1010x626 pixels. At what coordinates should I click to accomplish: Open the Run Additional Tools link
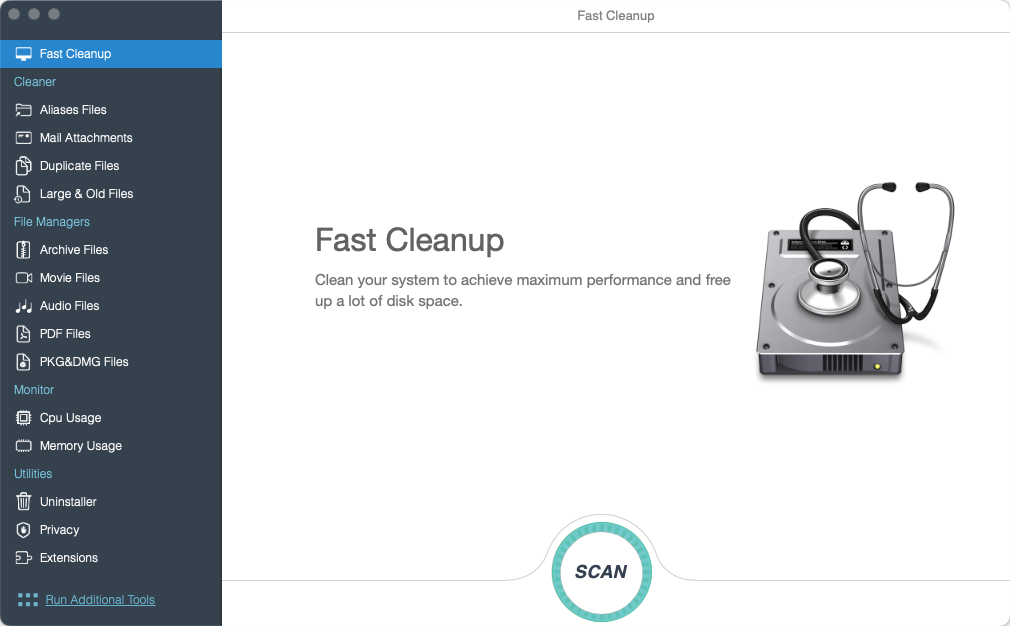point(100,600)
